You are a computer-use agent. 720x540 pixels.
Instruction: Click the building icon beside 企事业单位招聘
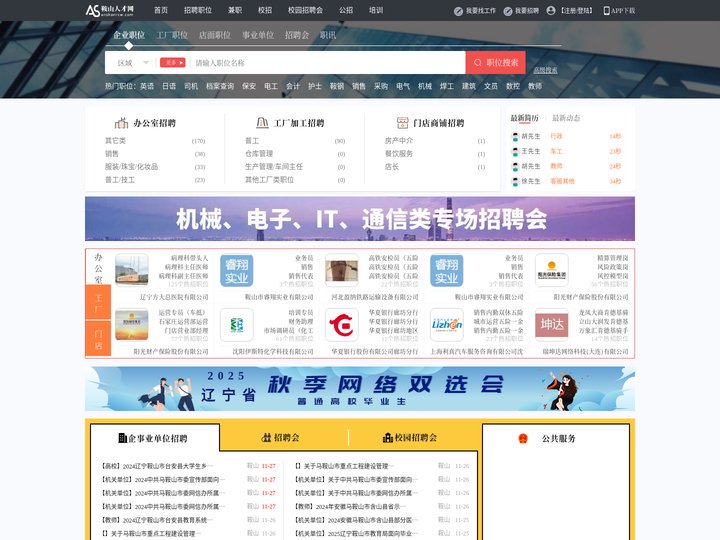coord(122,438)
